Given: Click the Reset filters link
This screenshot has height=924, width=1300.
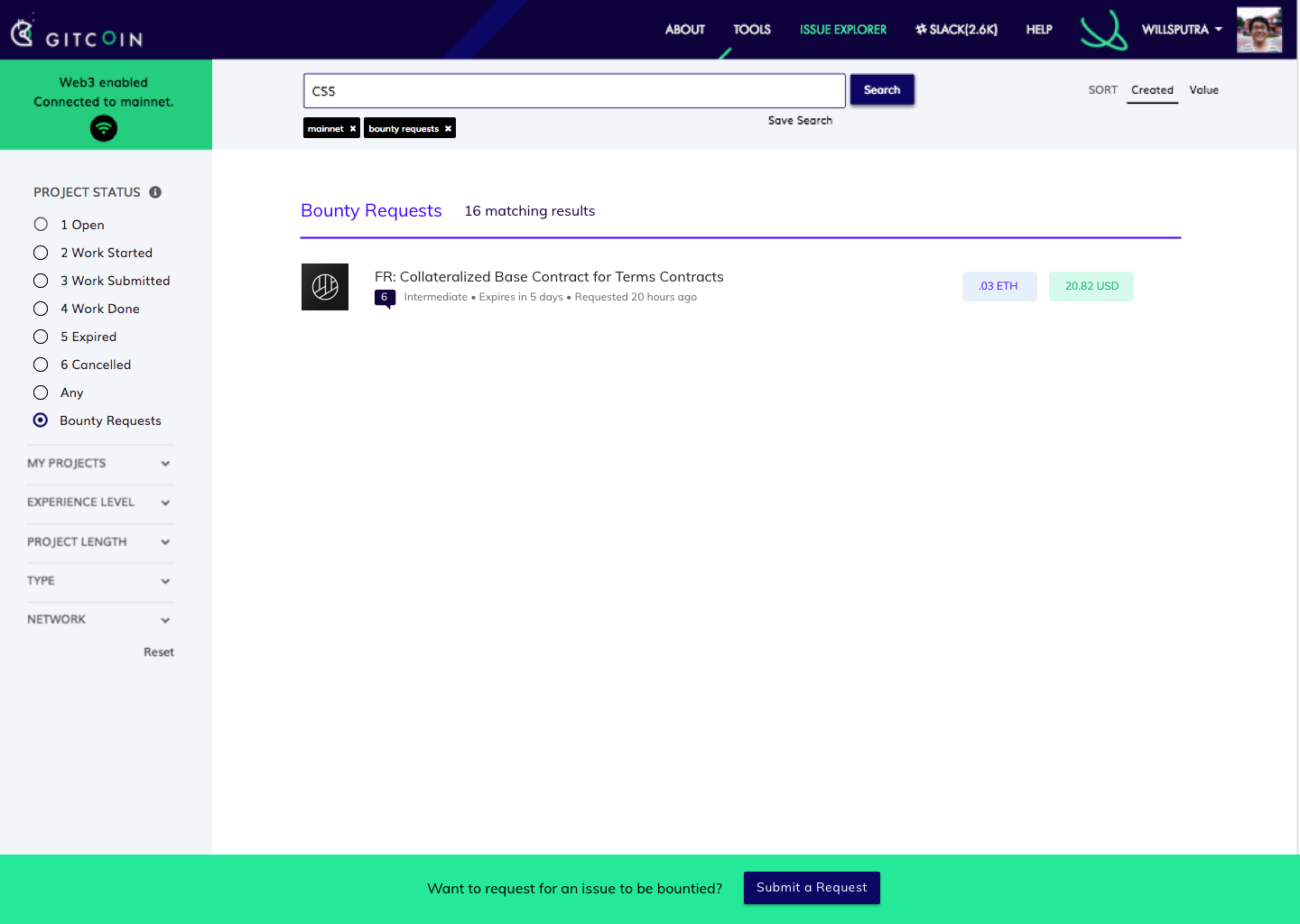Looking at the screenshot, I should pos(159,652).
